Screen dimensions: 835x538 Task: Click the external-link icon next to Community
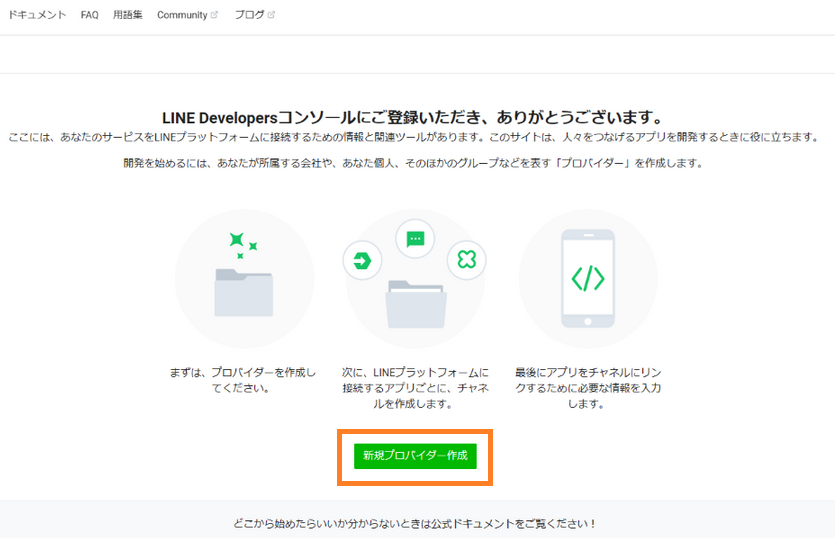coord(214,15)
